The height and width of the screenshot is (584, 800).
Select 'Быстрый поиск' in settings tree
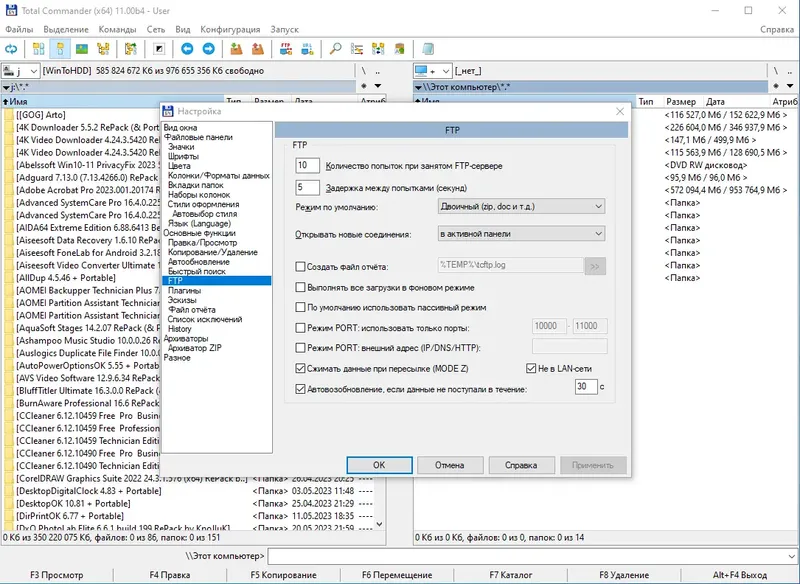pyautogui.click(x=196, y=271)
